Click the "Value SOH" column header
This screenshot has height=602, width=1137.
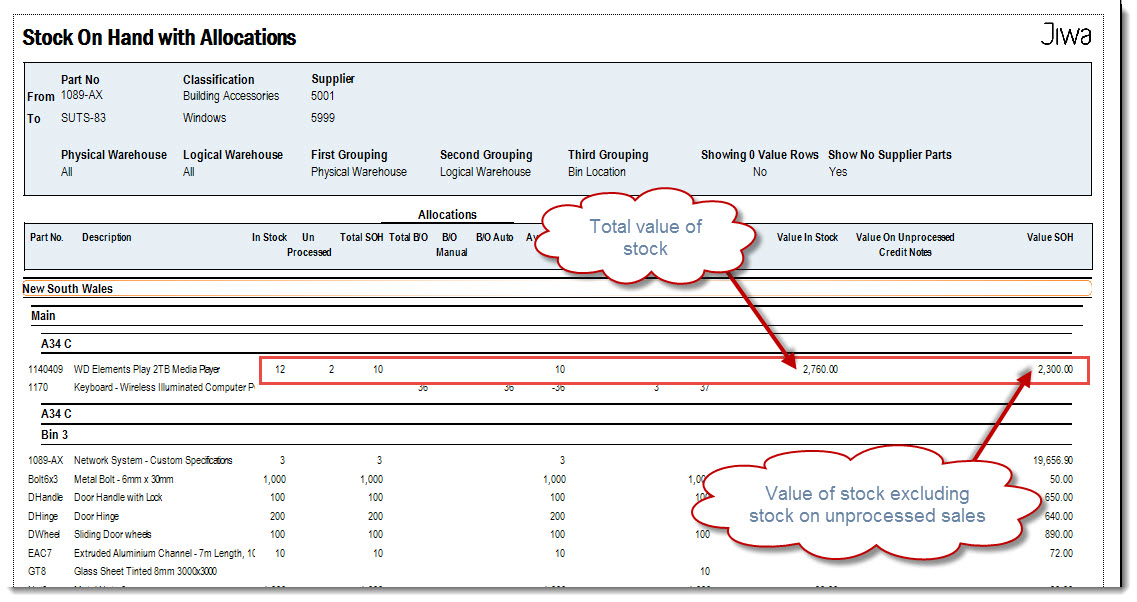(x=1050, y=237)
